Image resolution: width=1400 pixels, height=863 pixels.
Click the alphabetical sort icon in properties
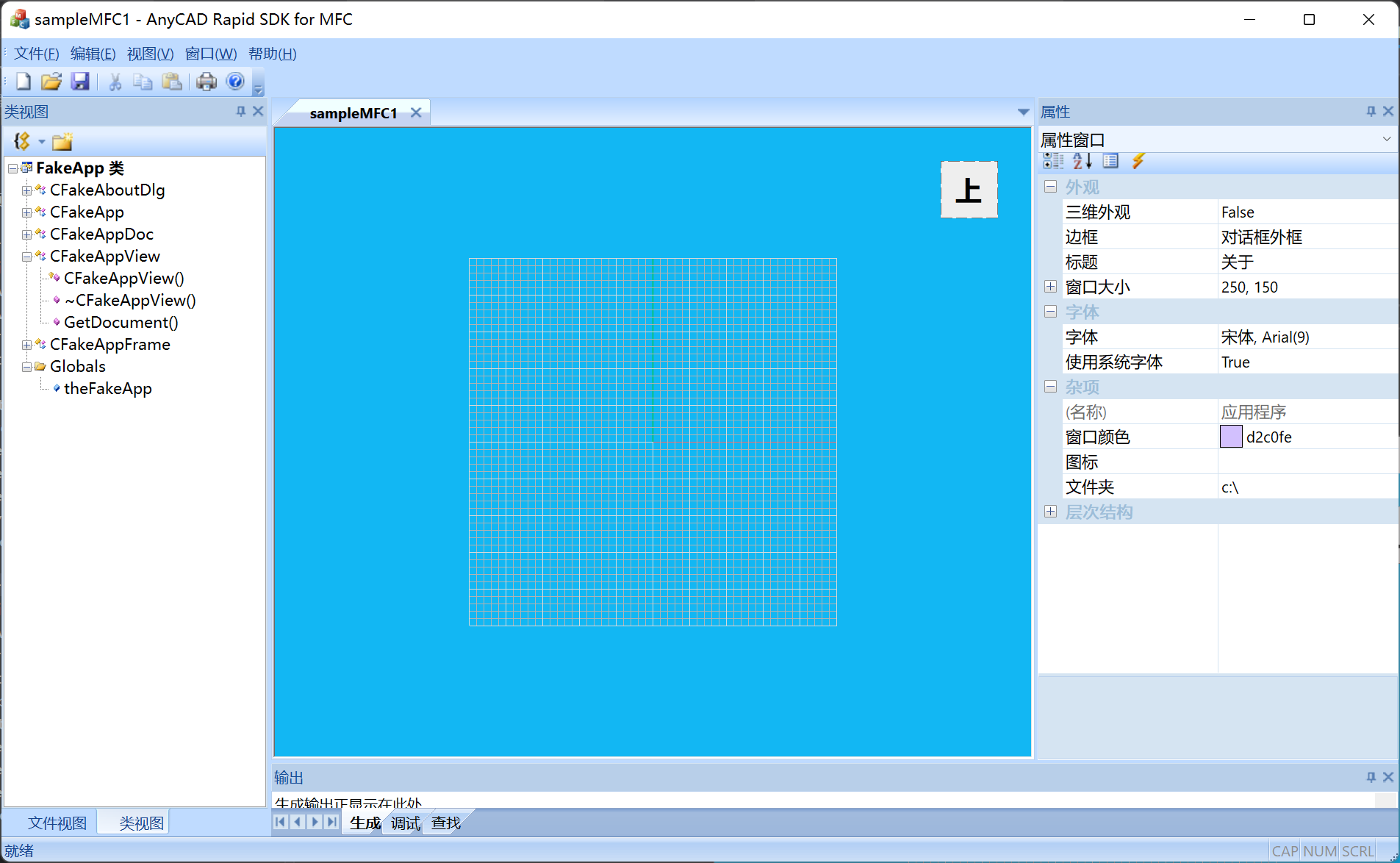click(x=1082, y=161)
